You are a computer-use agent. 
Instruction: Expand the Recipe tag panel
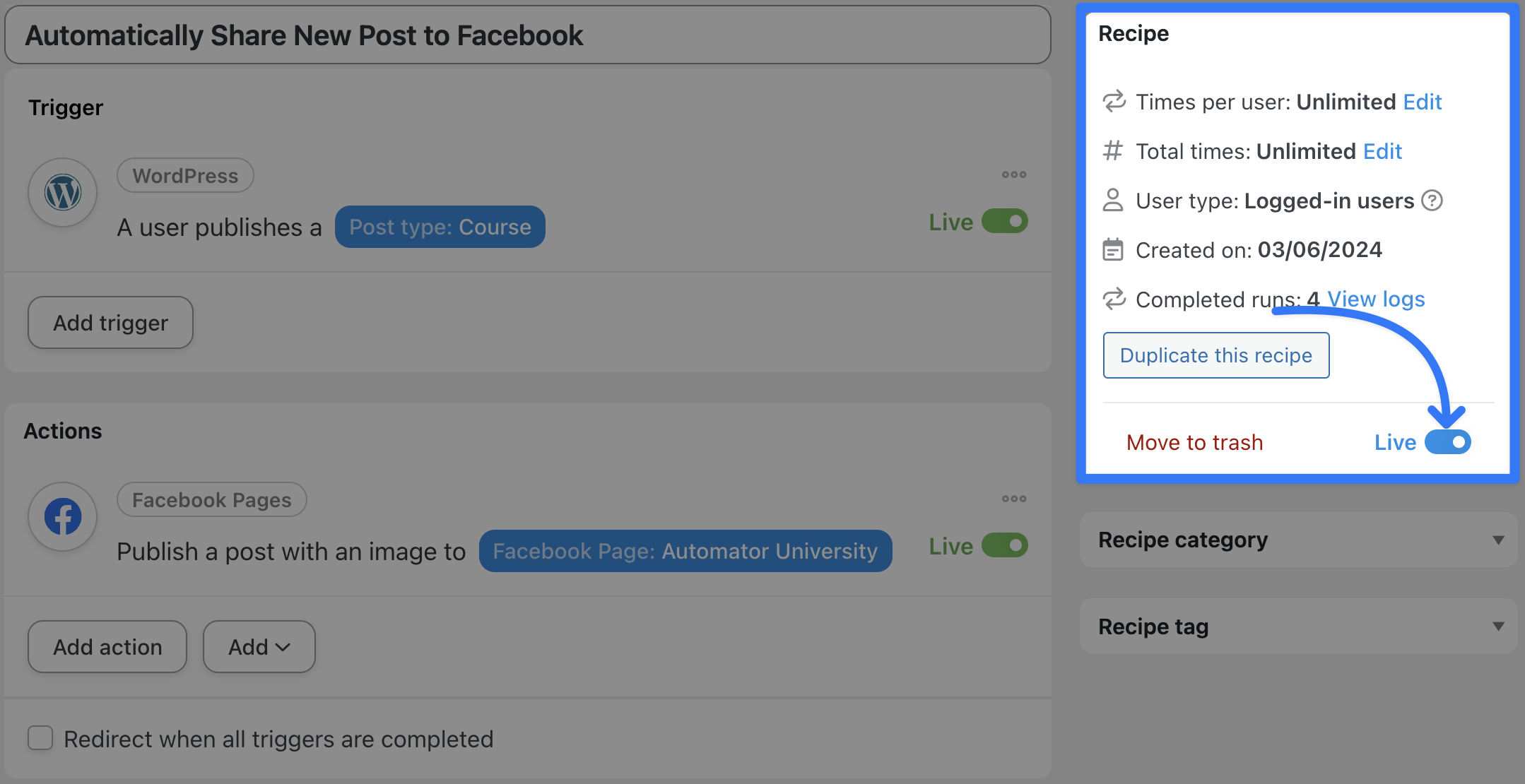tap(1497, 626)
